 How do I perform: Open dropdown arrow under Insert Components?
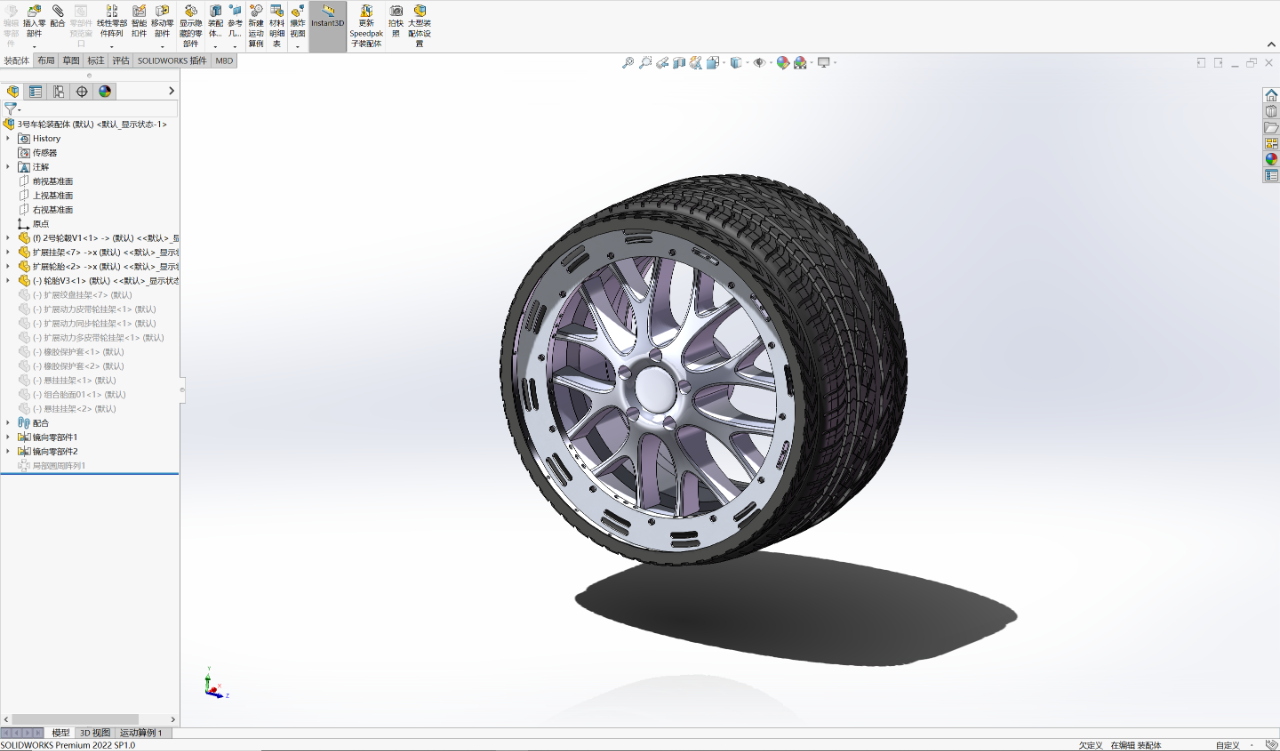(34, 47)
